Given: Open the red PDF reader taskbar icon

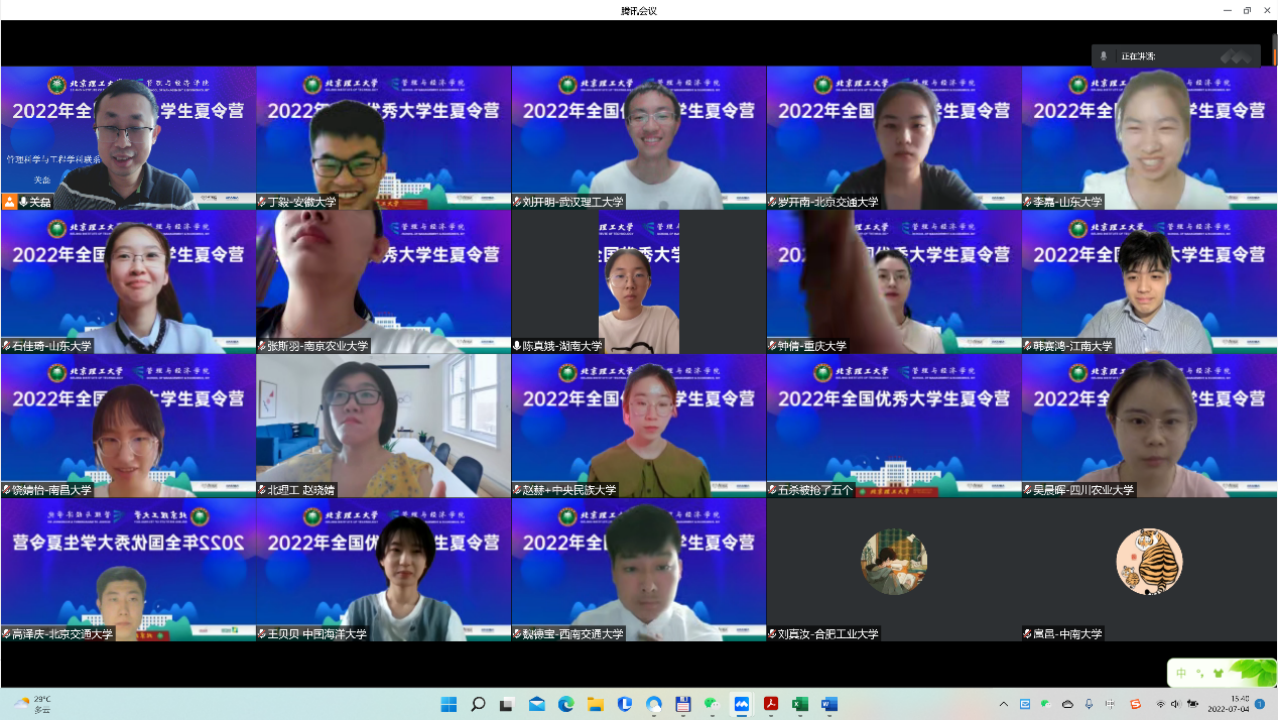Looking at the screenshot, I should (x=771, y=704).
